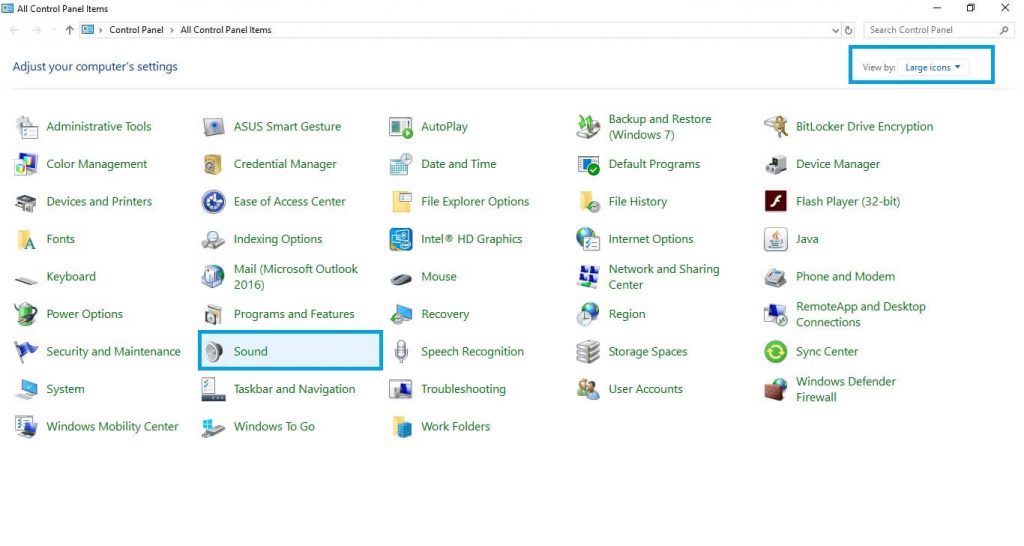Open Programs and Features link
The height and width of the screenshot is (546, 1024).
coord(294,314)
